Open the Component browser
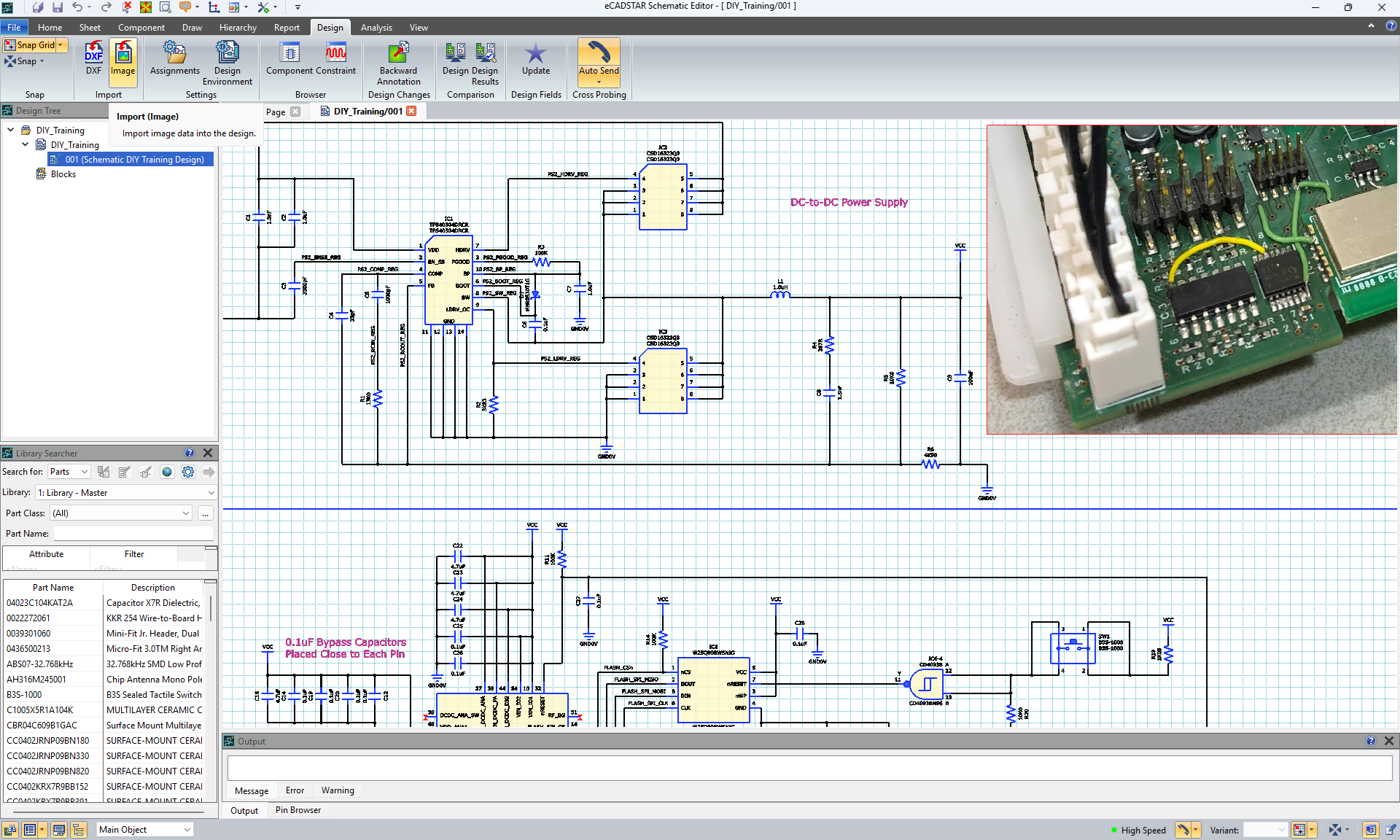Viewport: 1400px width, 840px height. pyautogui.click(x=289, y=58)
